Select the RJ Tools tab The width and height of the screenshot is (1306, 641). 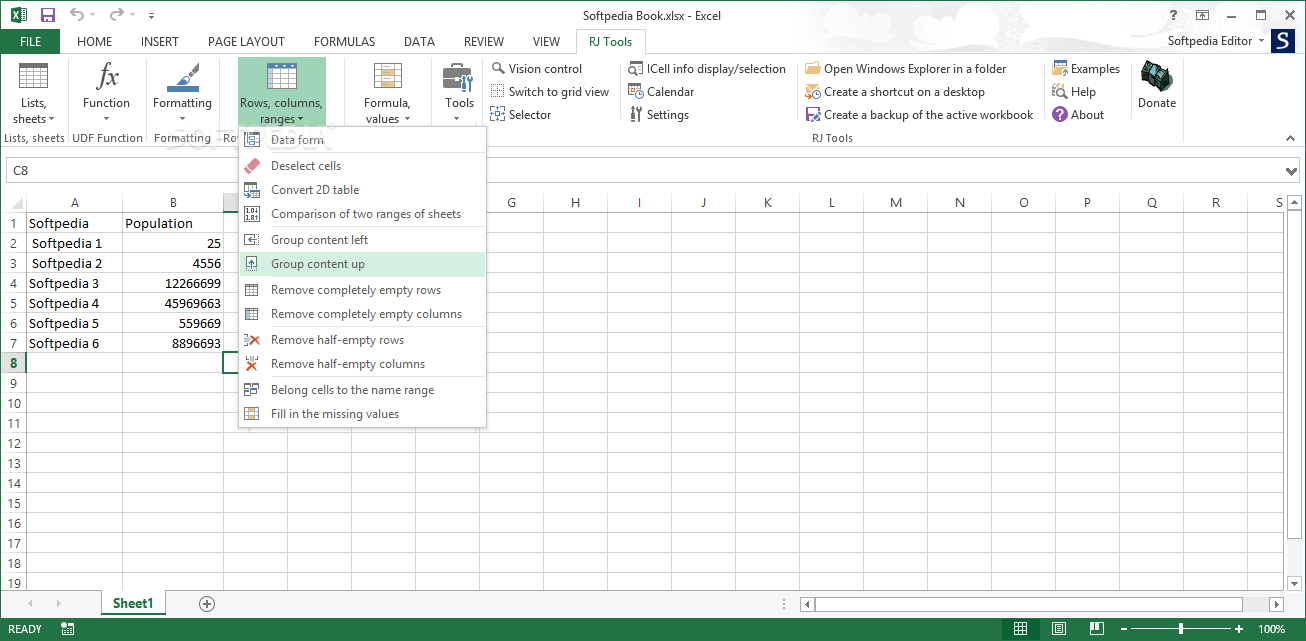[611, 42]
